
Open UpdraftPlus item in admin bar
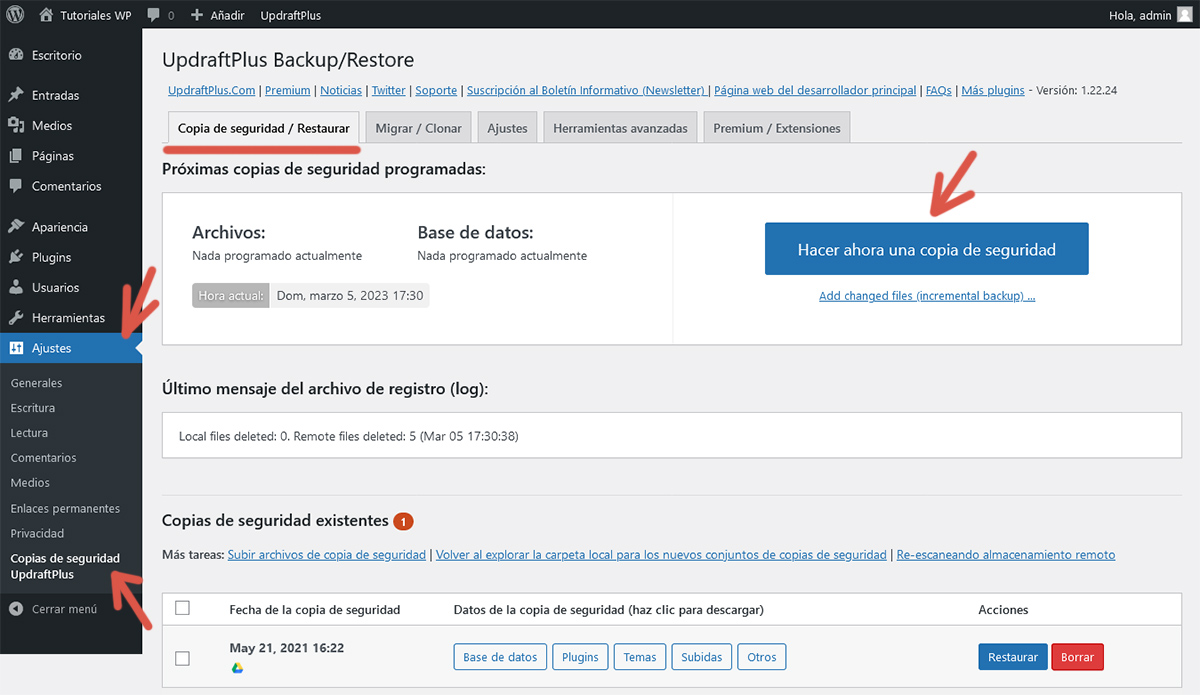291,16
